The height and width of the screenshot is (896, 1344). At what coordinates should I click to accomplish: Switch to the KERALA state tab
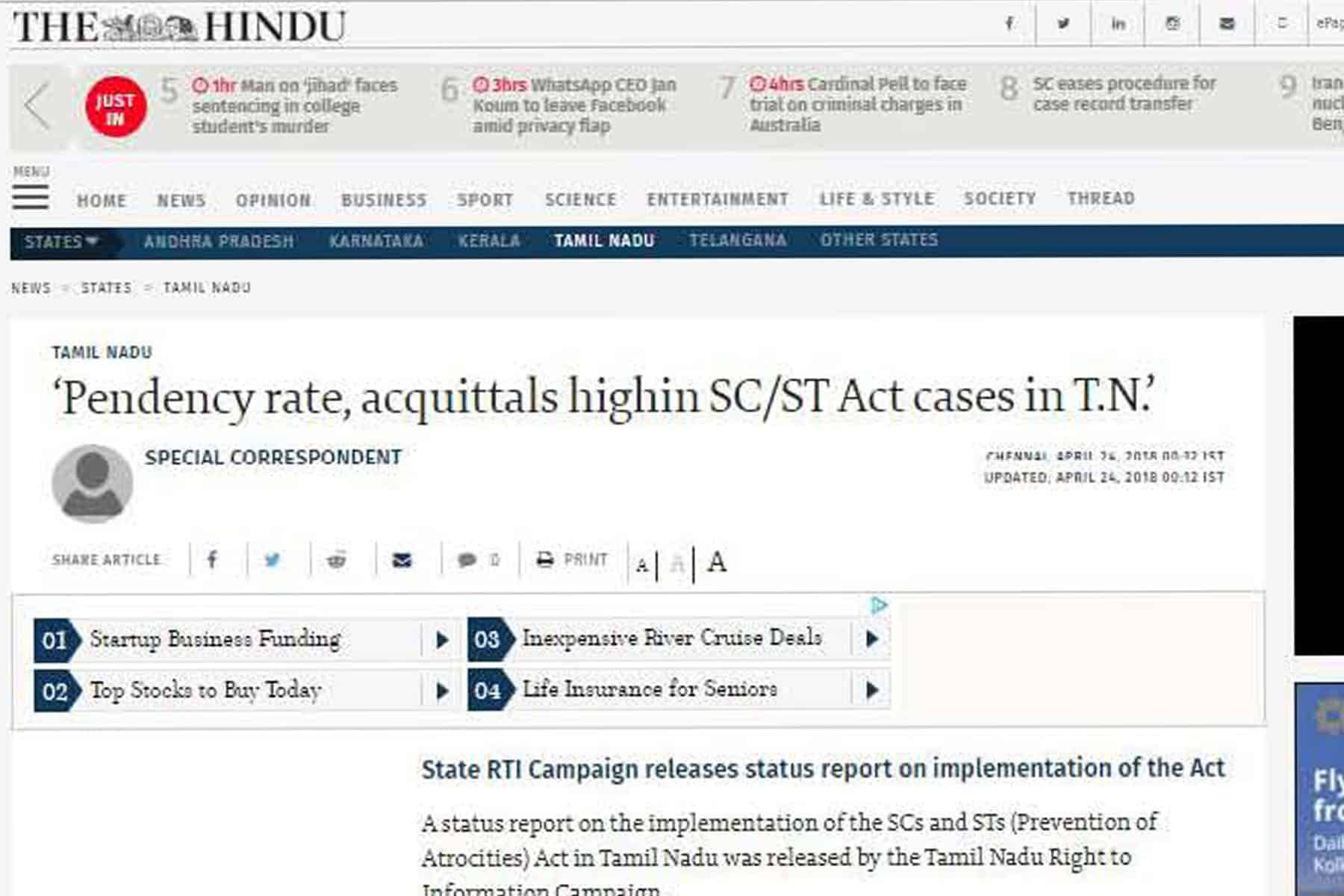(489, 240)
